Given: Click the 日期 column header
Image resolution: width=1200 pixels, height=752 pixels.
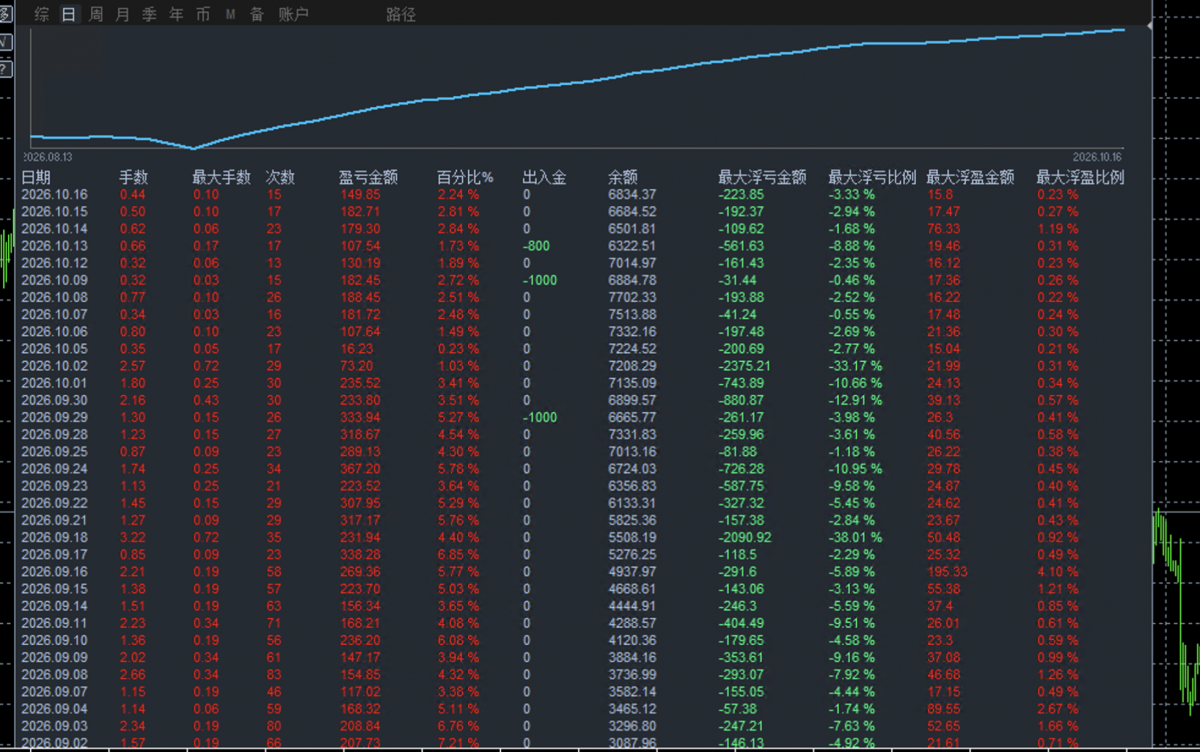Looking at the screenshot, I should click(x=36, y=177).
